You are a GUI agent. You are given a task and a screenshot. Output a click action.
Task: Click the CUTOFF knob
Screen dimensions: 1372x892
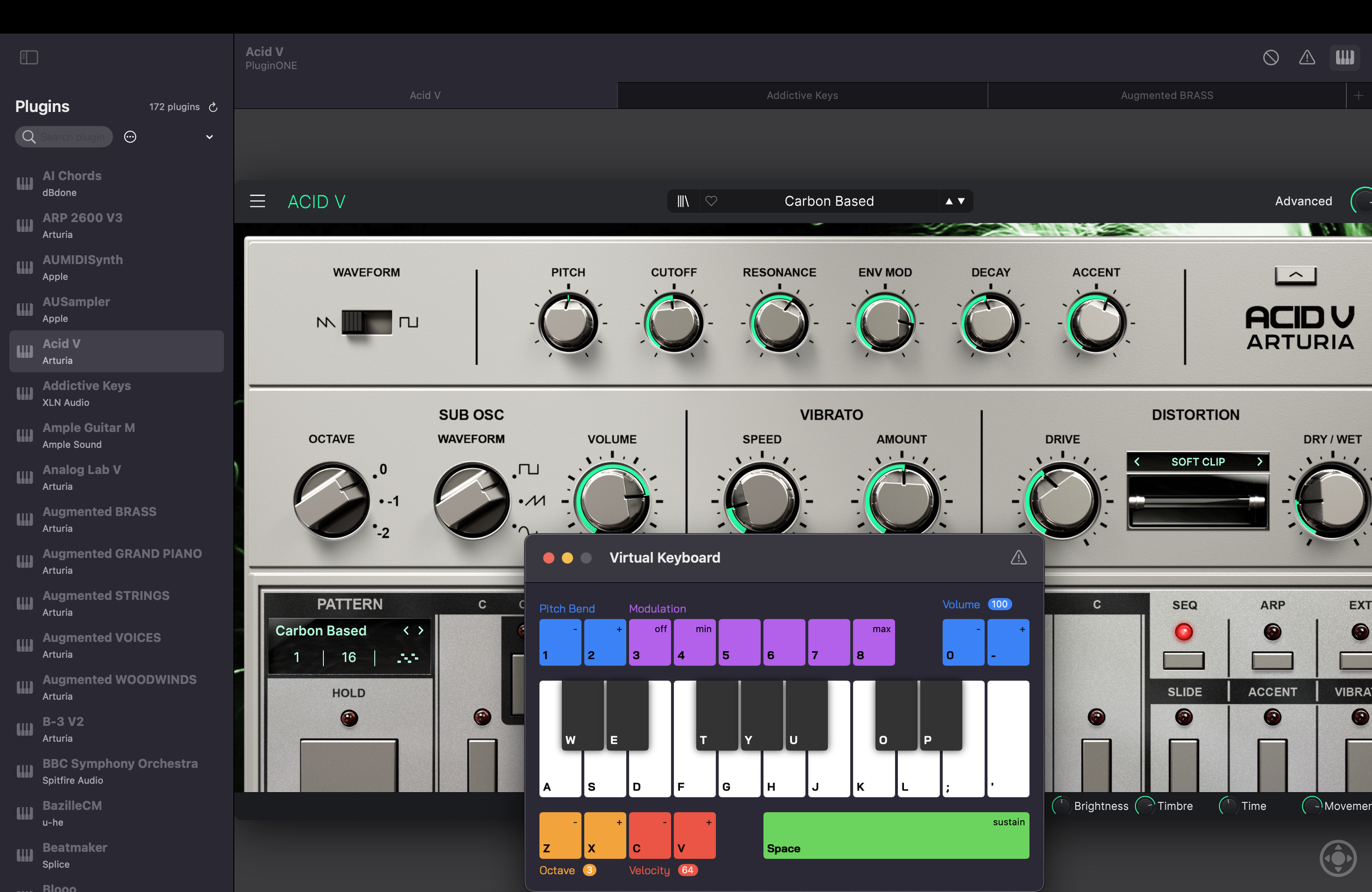click(673, 323)
